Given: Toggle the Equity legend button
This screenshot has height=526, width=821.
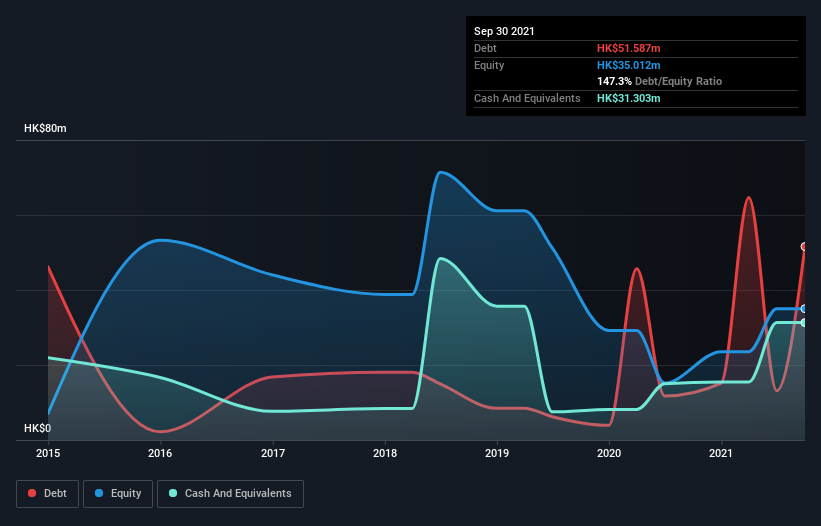Looking at the screenshot, I should 118,494.
